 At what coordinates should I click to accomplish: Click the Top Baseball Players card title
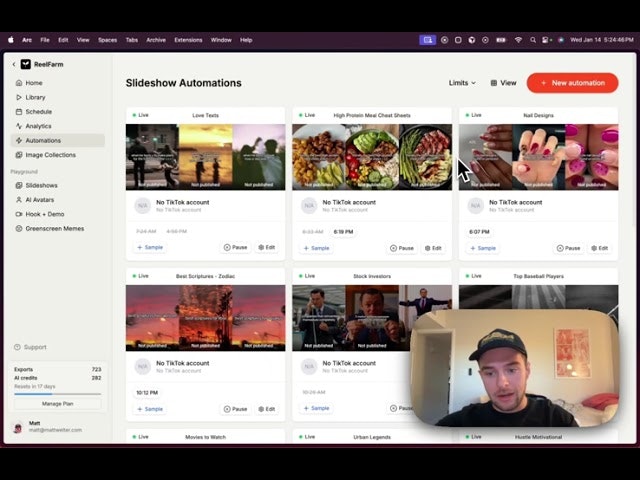(538, 276)
